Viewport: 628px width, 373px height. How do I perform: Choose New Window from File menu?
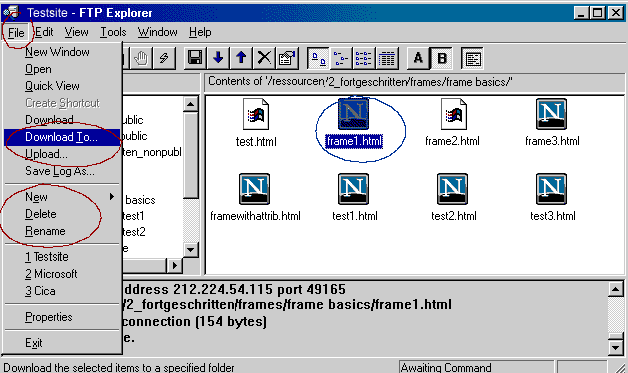point(62,52)
